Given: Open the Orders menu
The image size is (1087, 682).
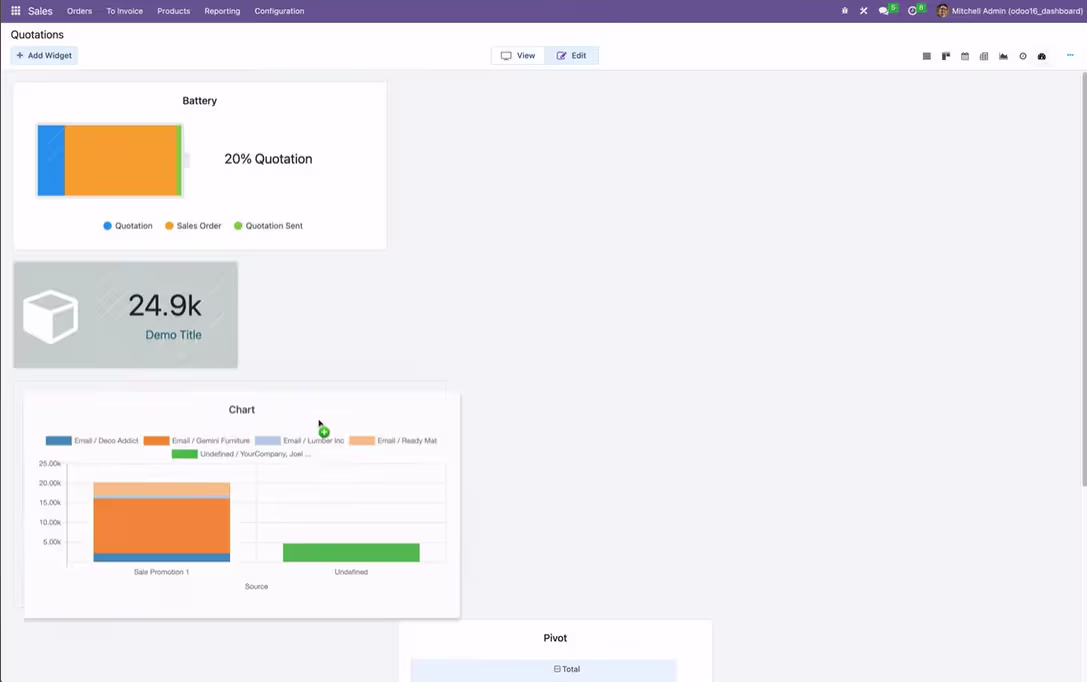Looking at the screenshot, I should (79, 11).
